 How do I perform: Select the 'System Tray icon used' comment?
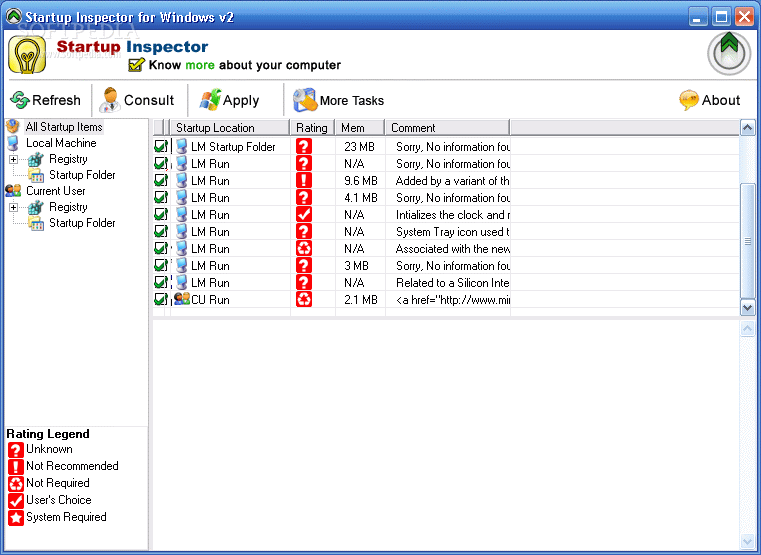tap(448, 232)
